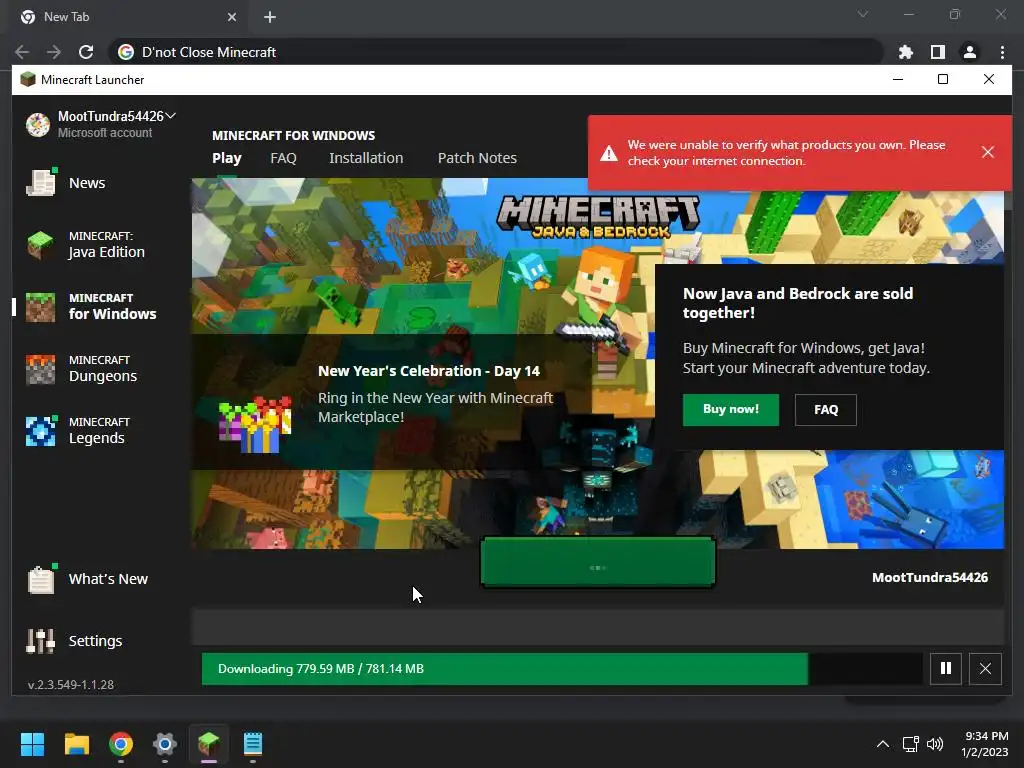The width and height of the screenshot is (1024, 768).
Task: Pause the download in progress
Action: coord(946,668)
